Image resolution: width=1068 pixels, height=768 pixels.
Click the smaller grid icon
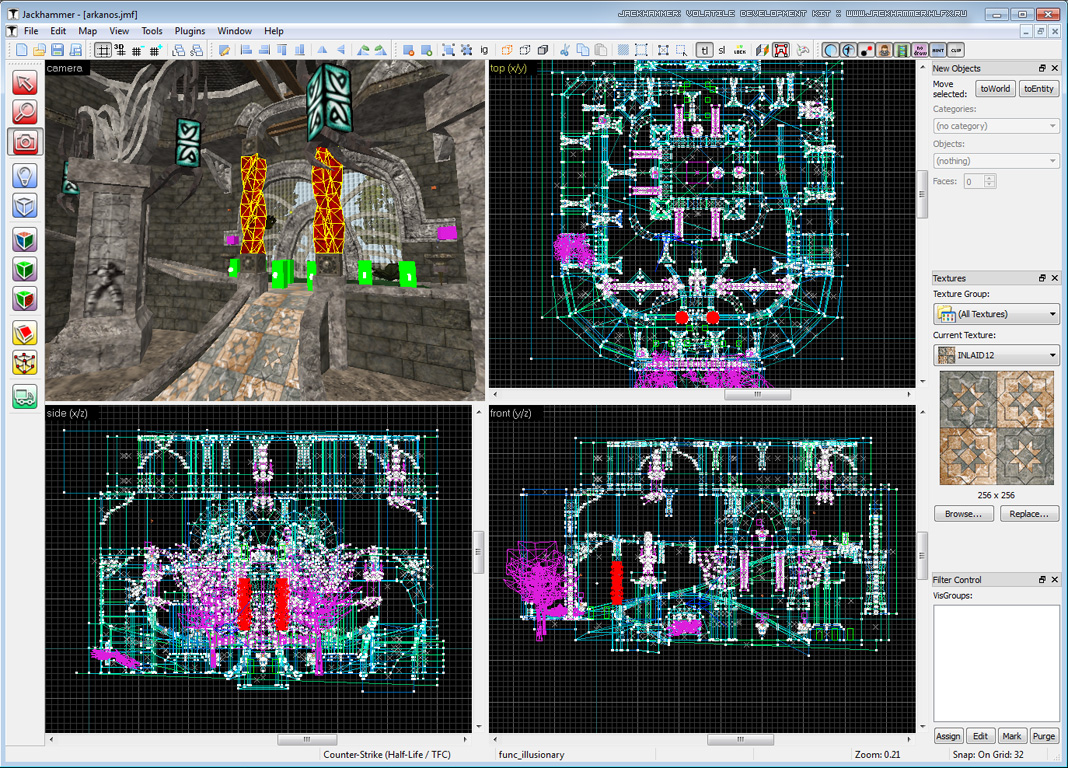click(x=137, y=50)
